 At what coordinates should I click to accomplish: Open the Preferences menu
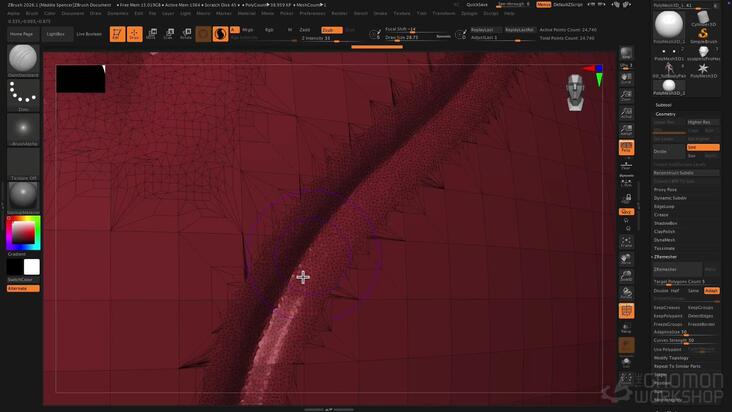click(312, 14)
